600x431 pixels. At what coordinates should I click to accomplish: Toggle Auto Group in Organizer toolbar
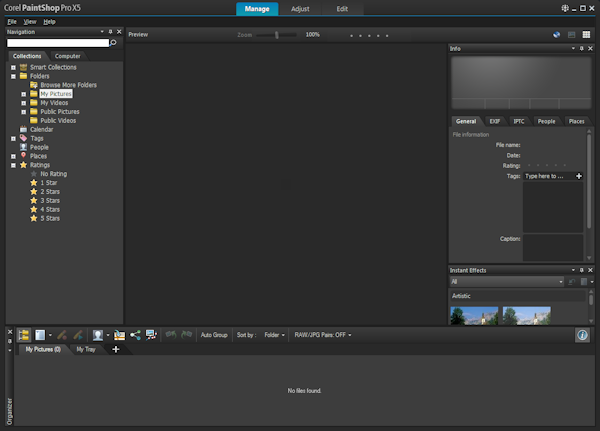click(214, 335)
